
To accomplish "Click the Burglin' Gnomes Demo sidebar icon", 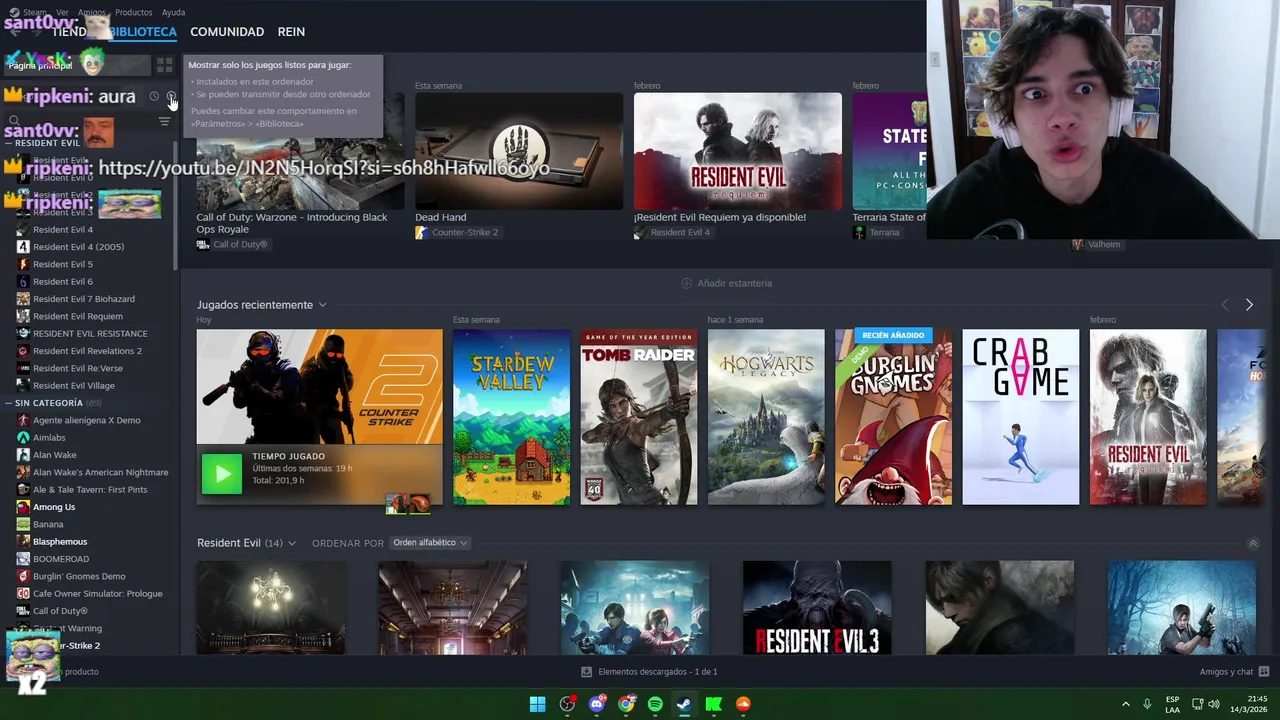I will (23, 576).
